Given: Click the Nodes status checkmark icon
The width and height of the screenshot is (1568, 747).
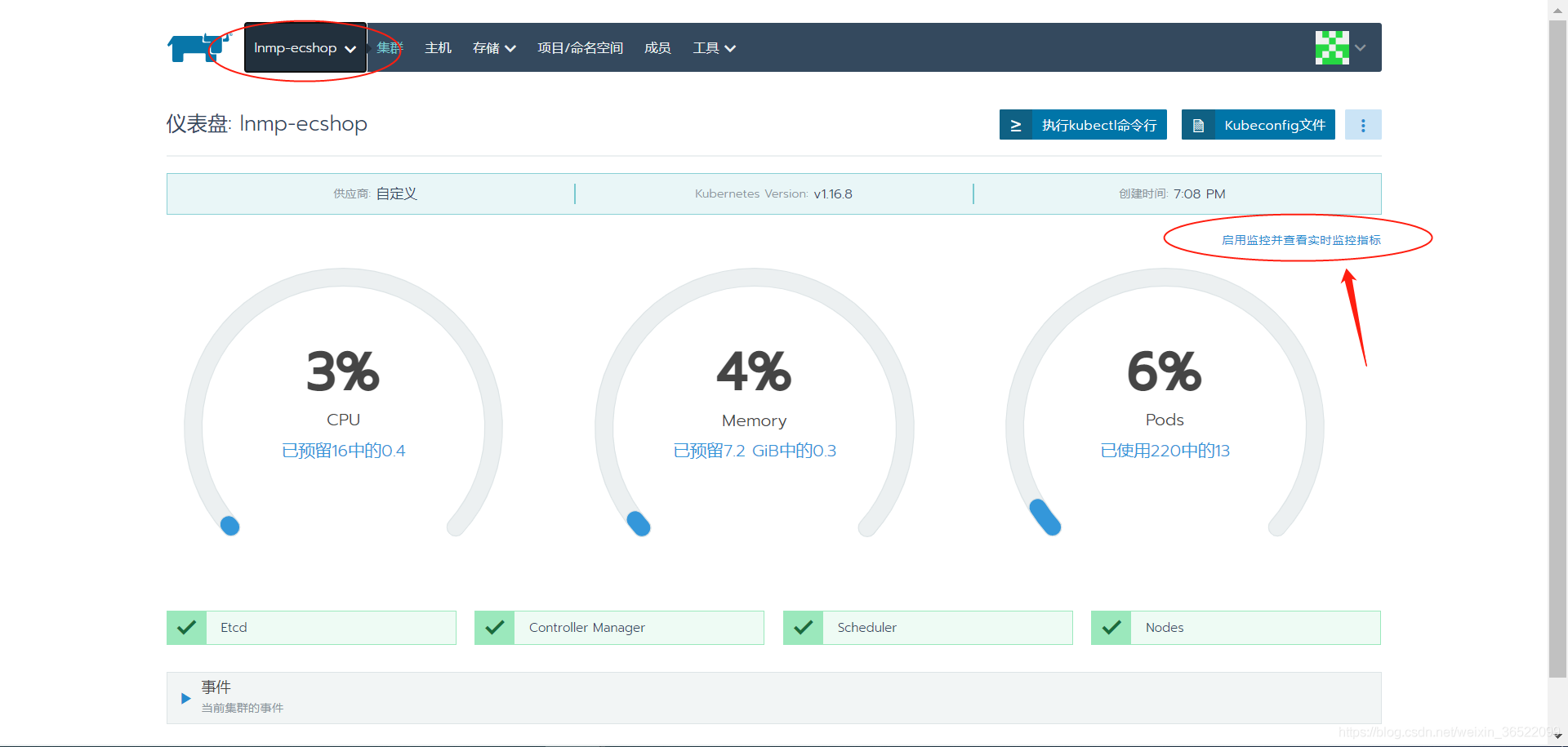Looking at the screenshot, I should coord(1111,628).
